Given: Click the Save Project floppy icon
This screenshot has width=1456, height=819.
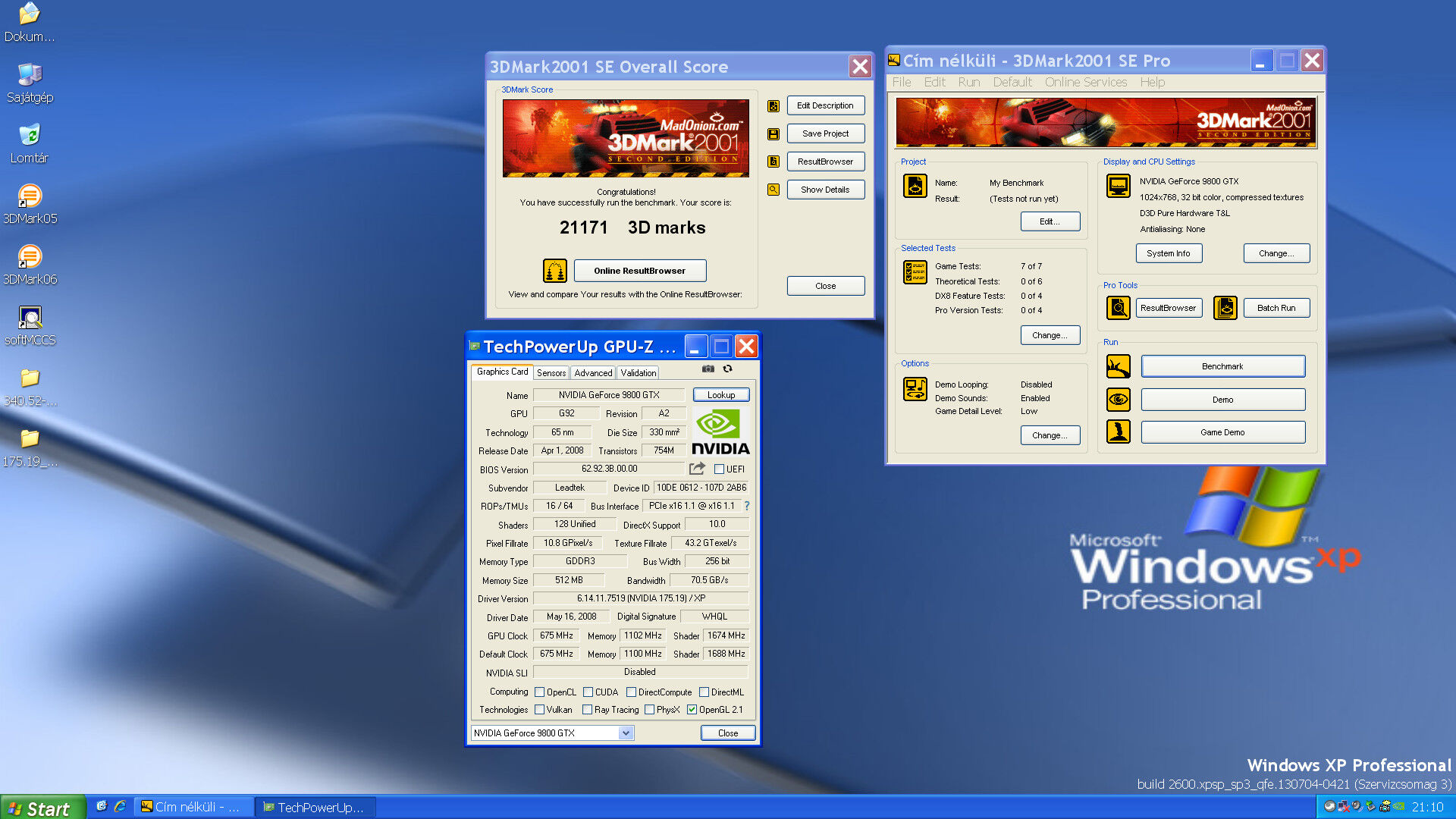Looking at the screenshot, I should (773, 134).
